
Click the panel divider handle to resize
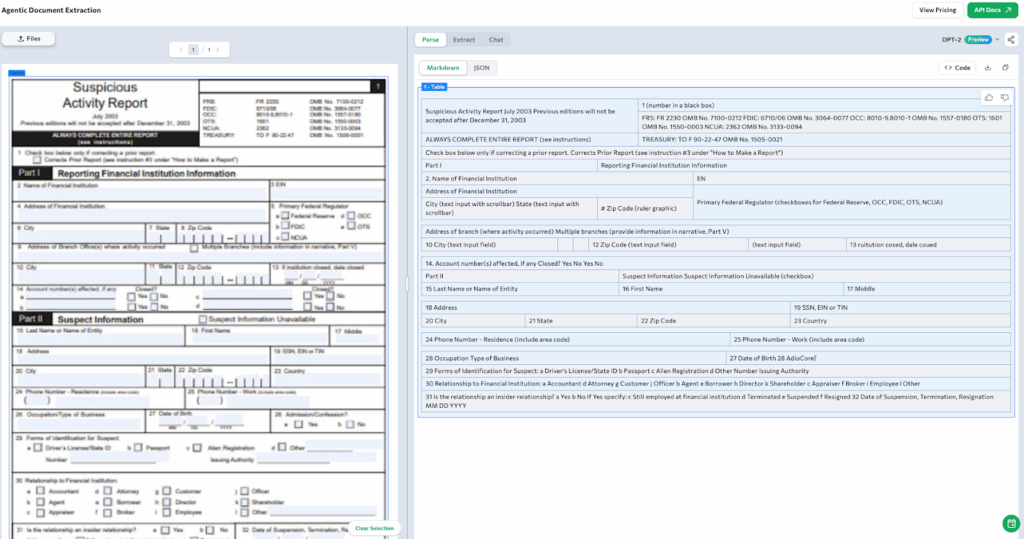click(406, 284)
